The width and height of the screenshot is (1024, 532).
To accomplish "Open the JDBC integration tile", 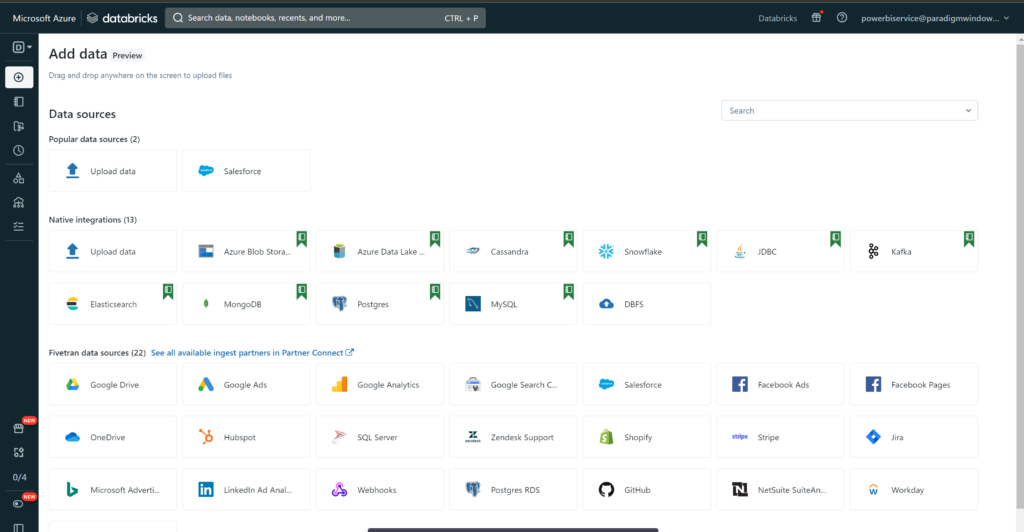I will 780,251.
